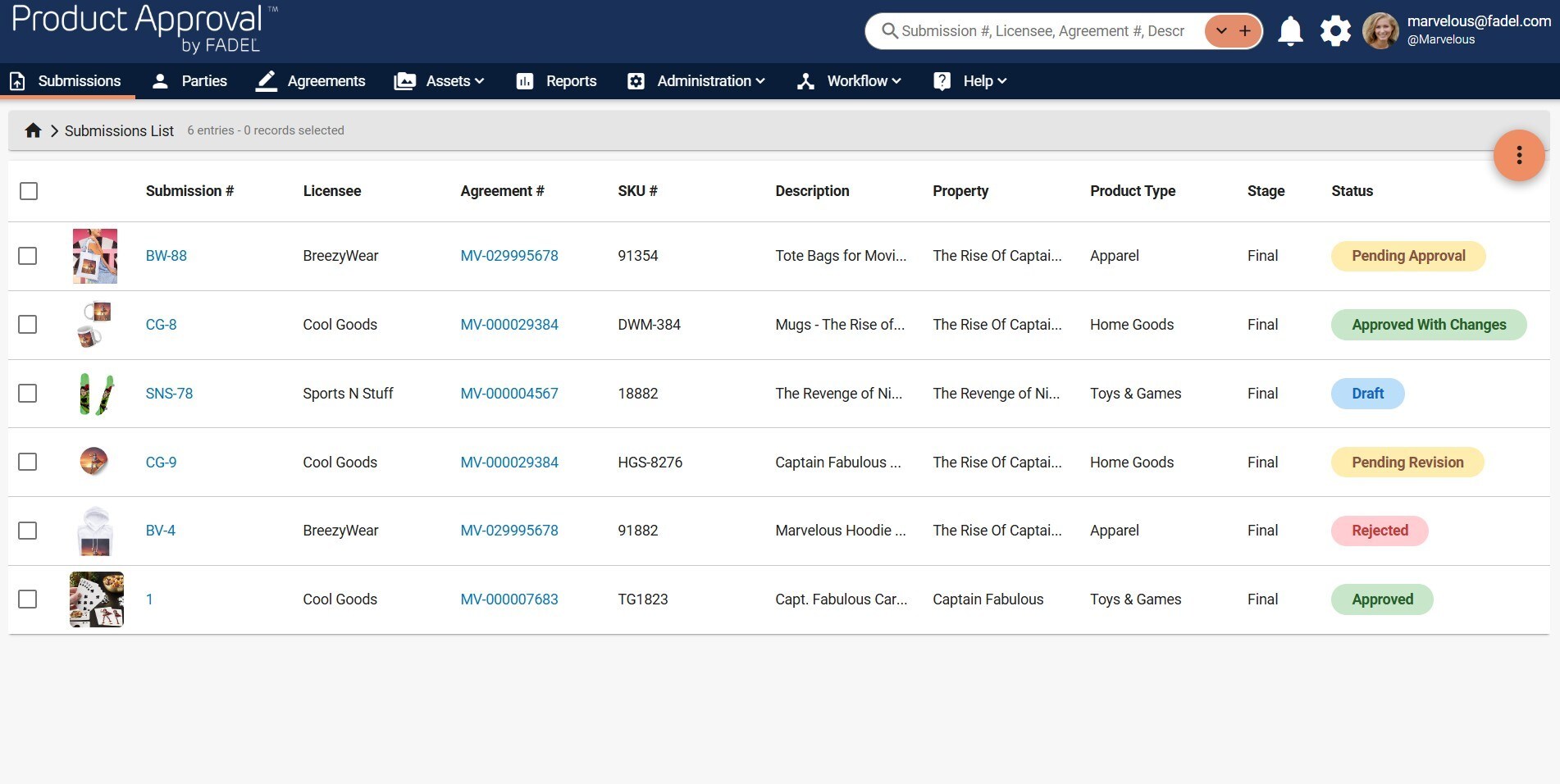
Task: Click the plus icon in search bar
Action: coord(1245,31)
